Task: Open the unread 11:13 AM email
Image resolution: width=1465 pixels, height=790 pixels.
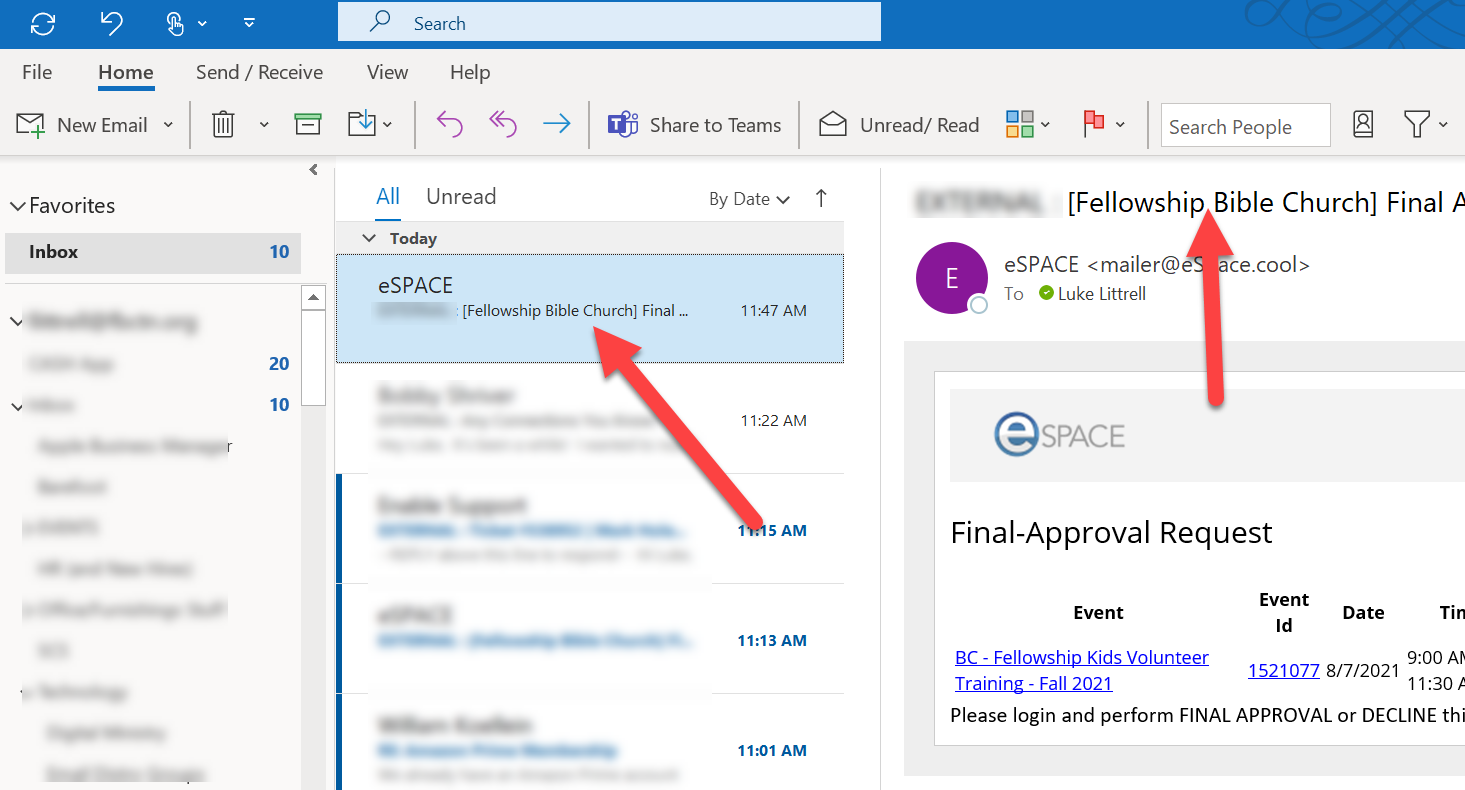Action: click(590, 639)
